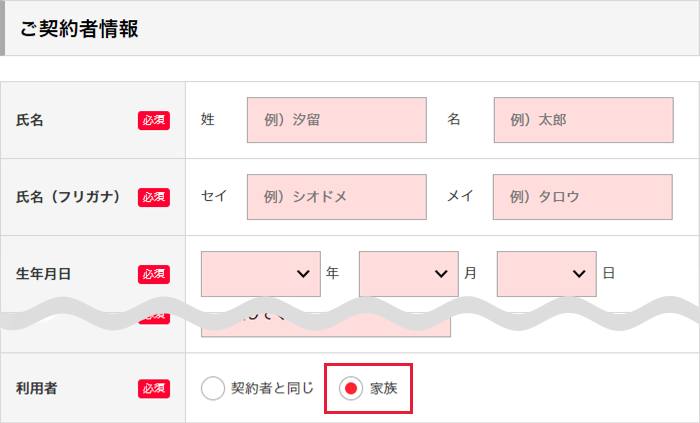Viewport: 700px width, 423px height.
Task: Focus the メイ furigana input field
Action: point(583,197)
